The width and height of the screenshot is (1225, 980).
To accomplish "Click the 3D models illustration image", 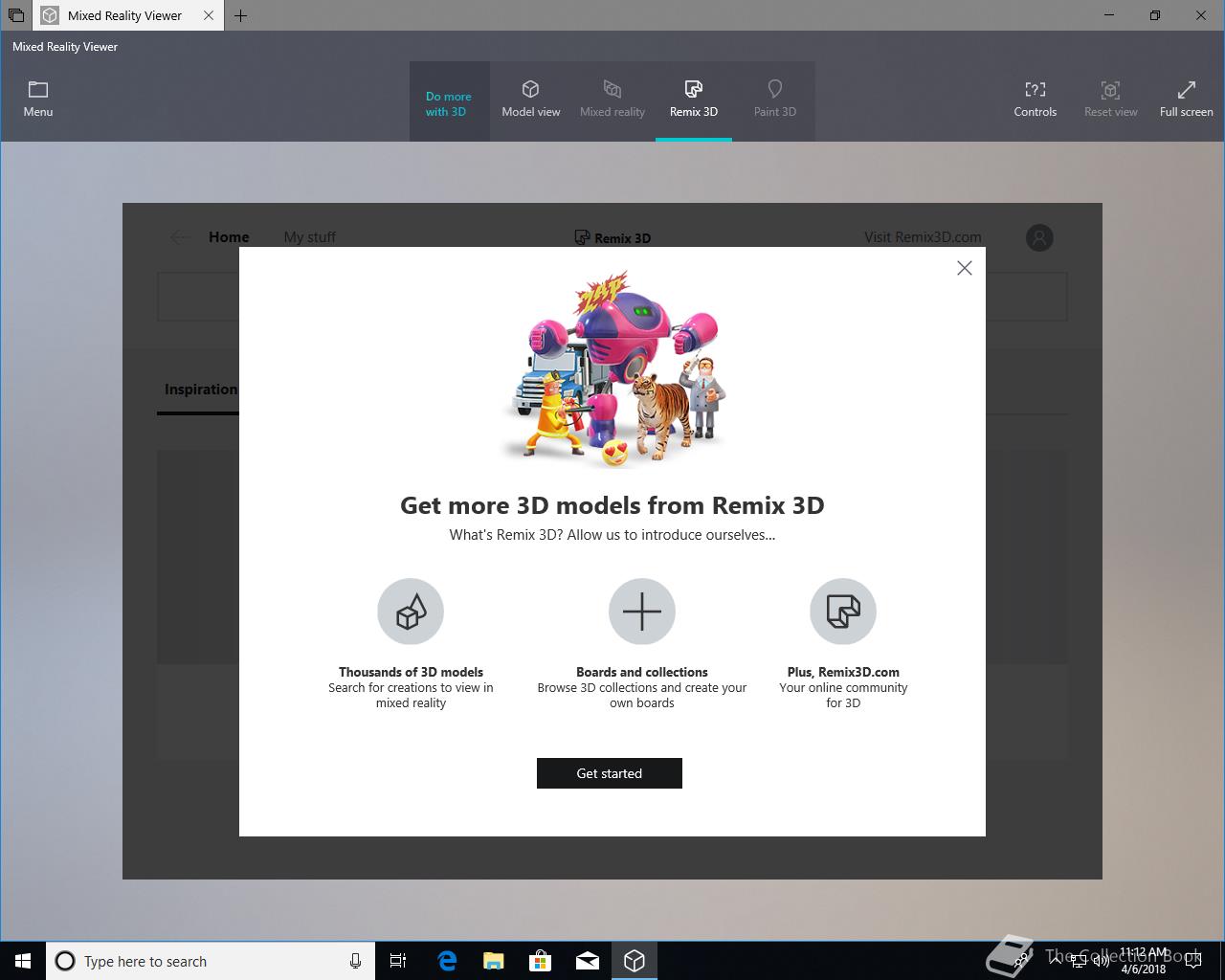I will point(613,368).
